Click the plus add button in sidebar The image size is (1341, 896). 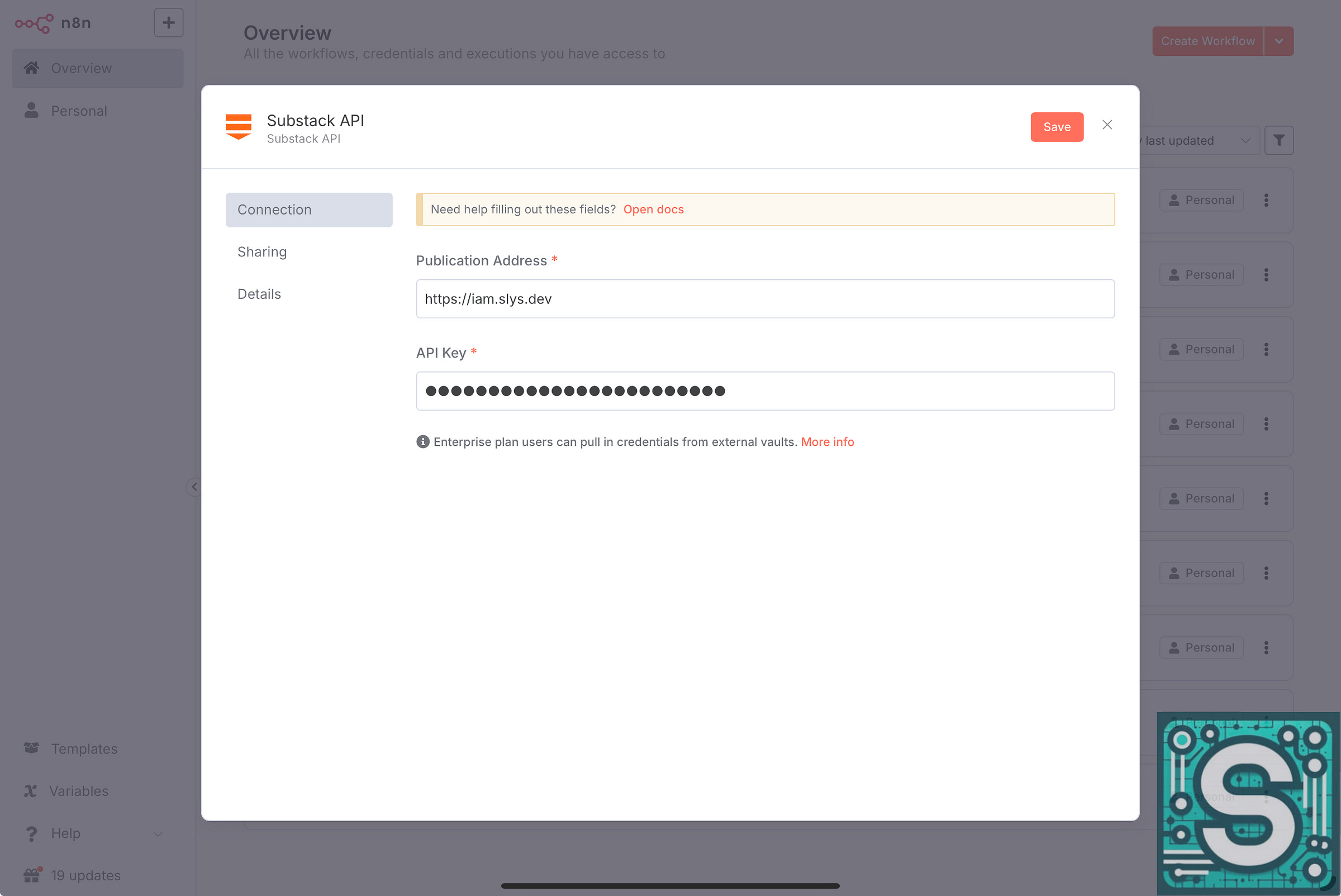tap(168, 23)
